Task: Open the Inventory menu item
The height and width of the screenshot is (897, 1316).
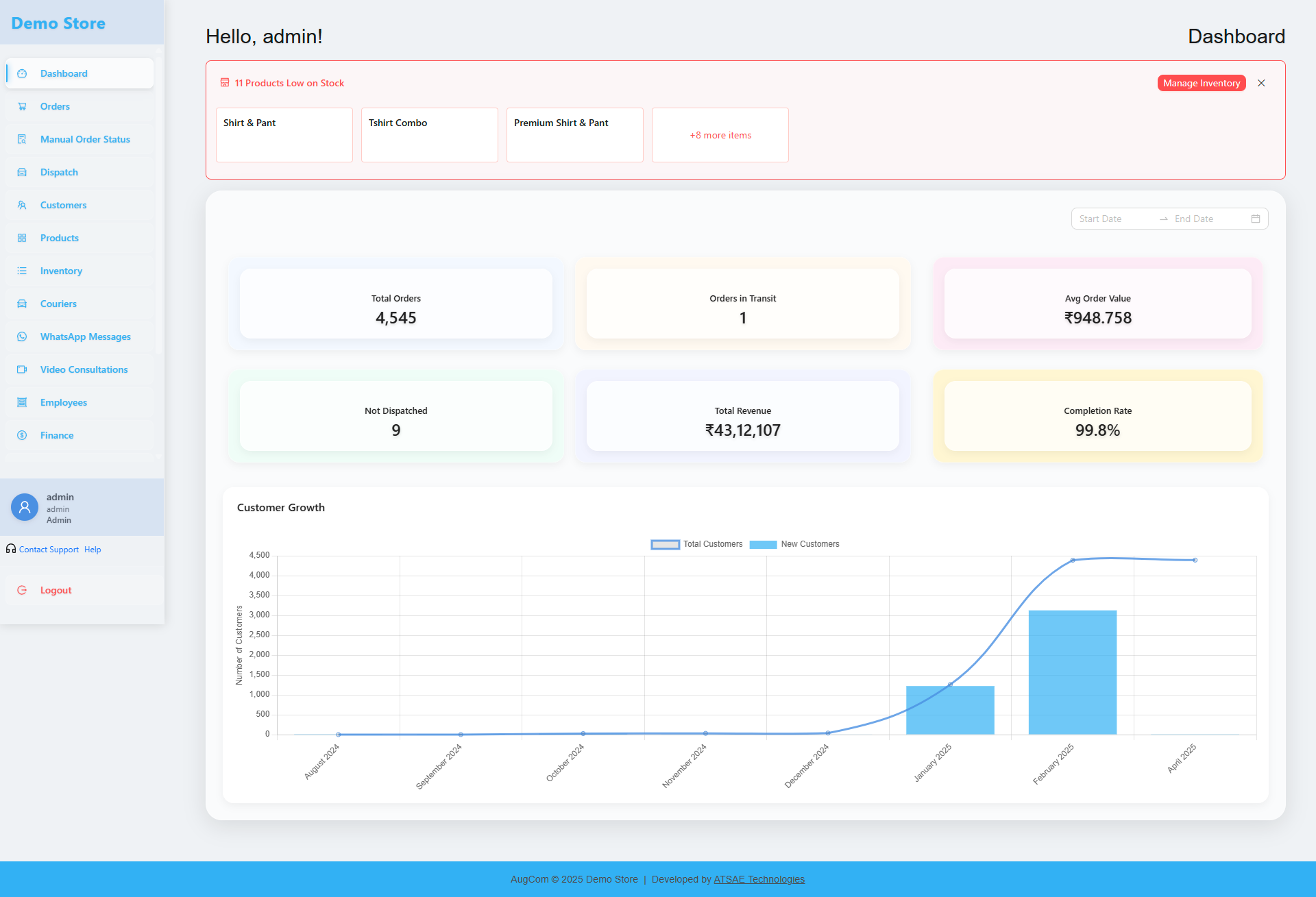Action: click(x=61, y=271)
